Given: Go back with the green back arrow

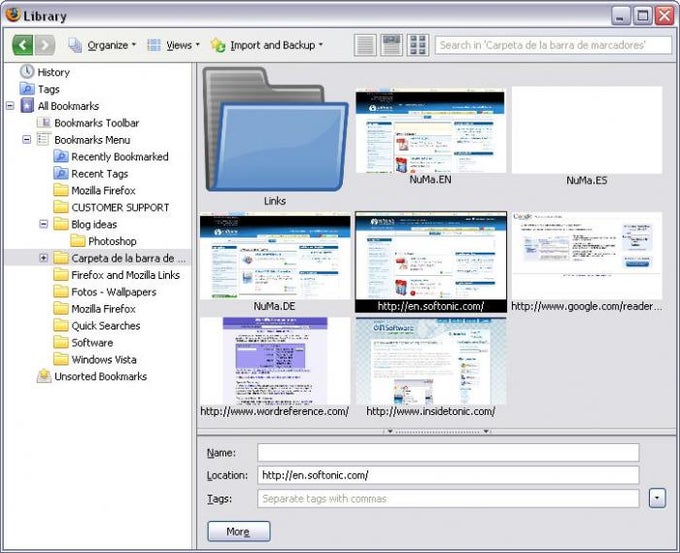Looking at the screenshot, I should [23, 45].
